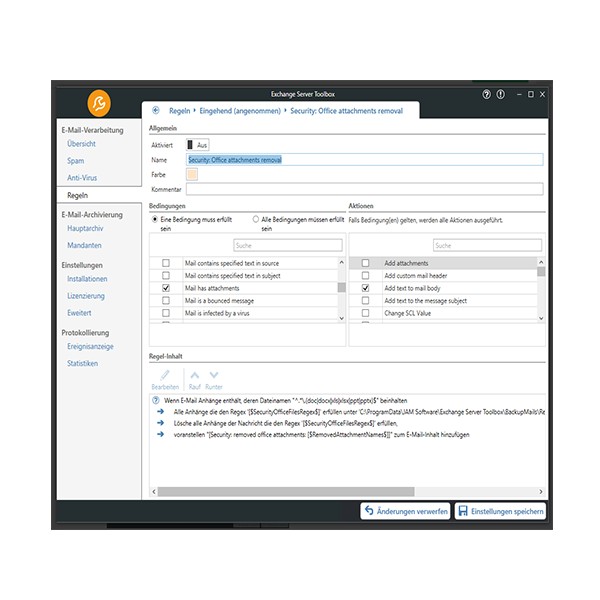Click the Regel-Inhalt horizontal scrollbar right arrow

pyautogui.click(x=541, y=492)
